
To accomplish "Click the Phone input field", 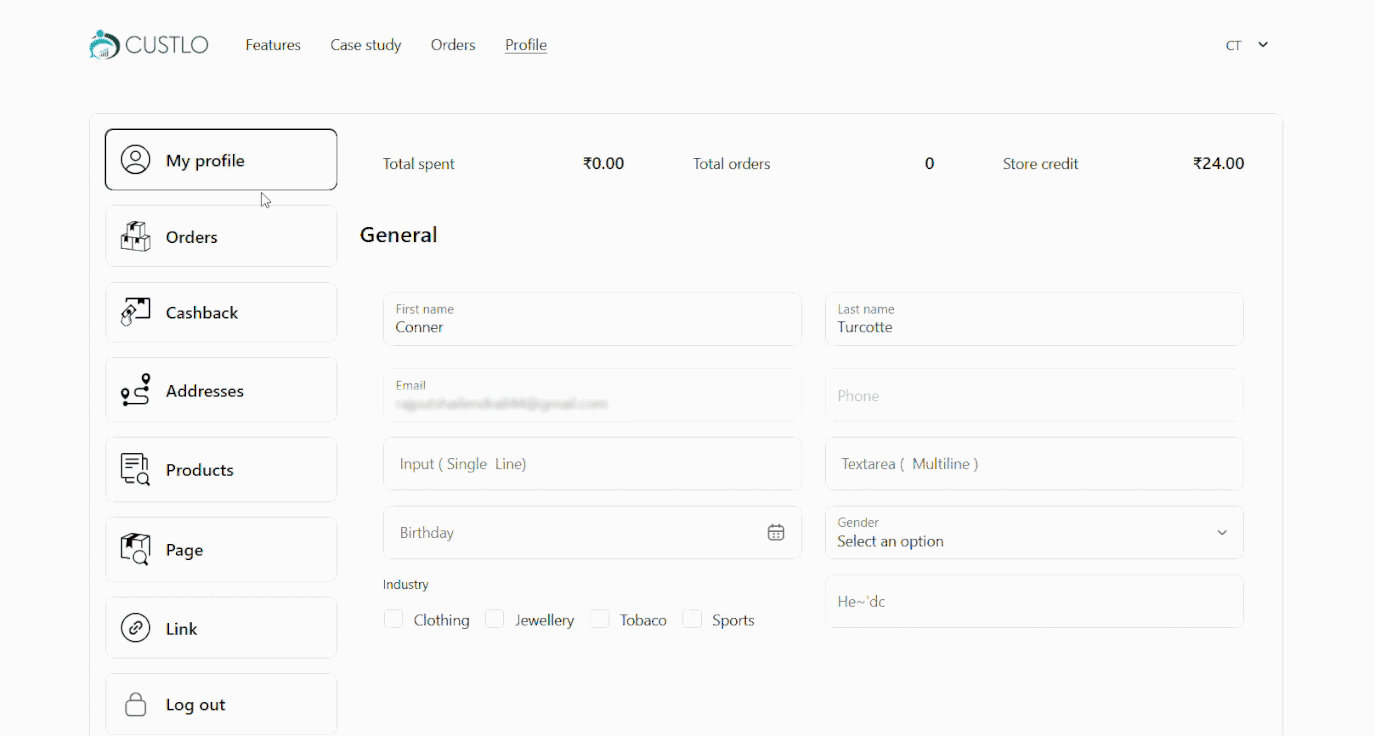I will [1034, 396].
